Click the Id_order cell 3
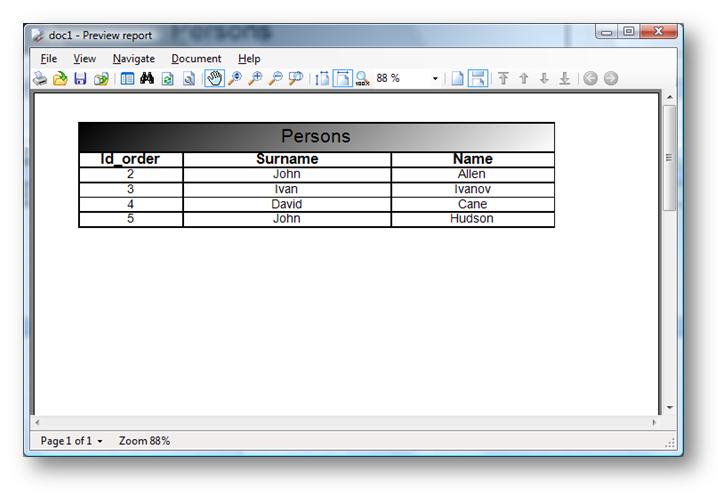Image resolution: width=718 pixels, height=495 pixels. point(131,189)
